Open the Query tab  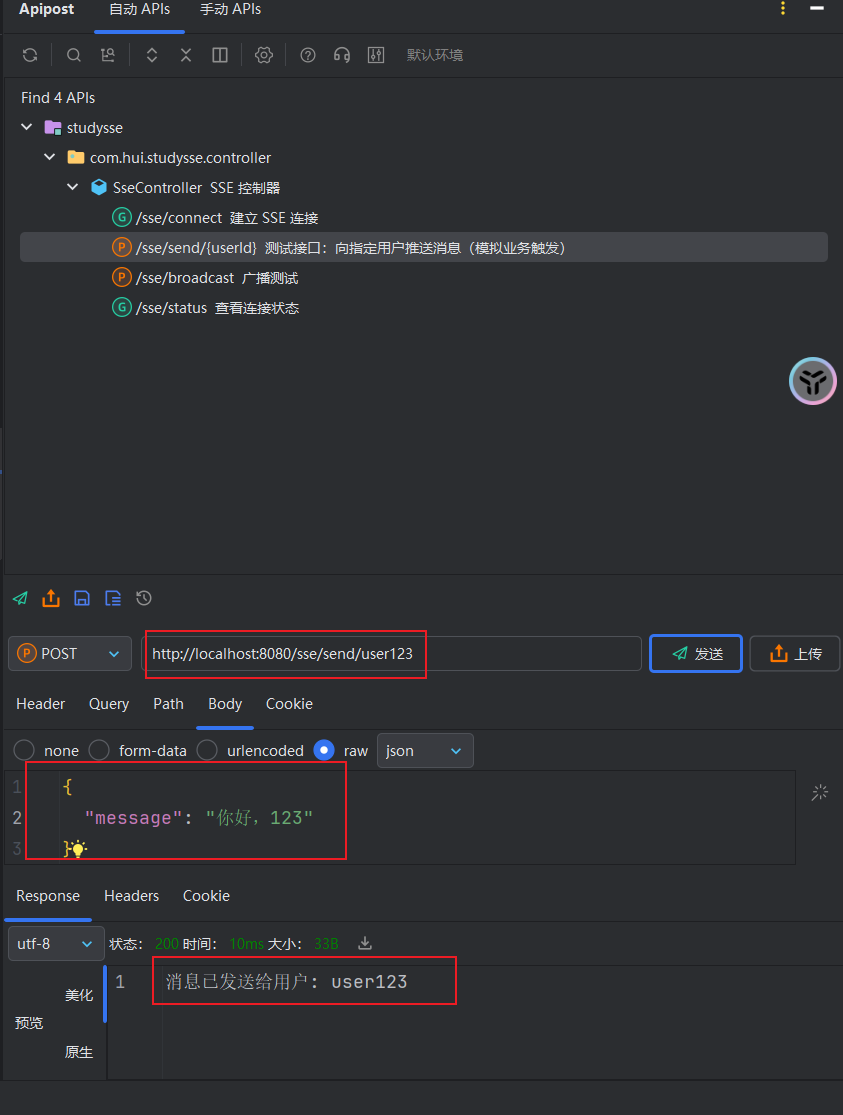(x=109, y=704)
